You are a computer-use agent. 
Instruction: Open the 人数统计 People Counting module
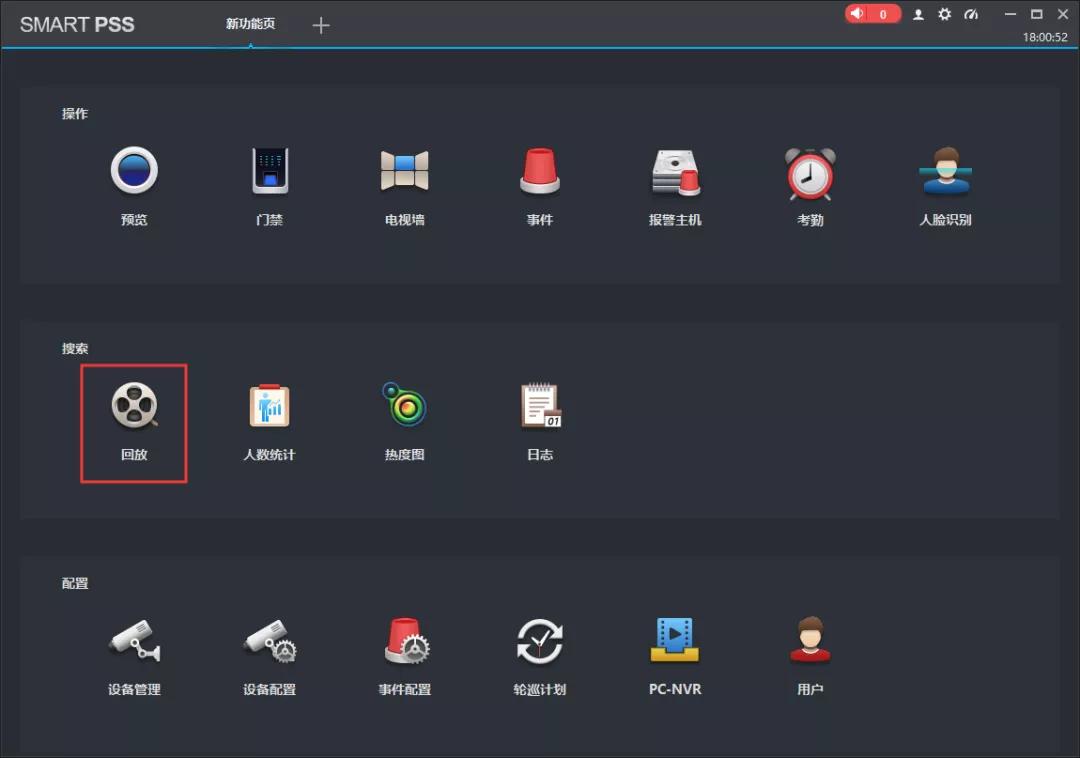(268, 414)
